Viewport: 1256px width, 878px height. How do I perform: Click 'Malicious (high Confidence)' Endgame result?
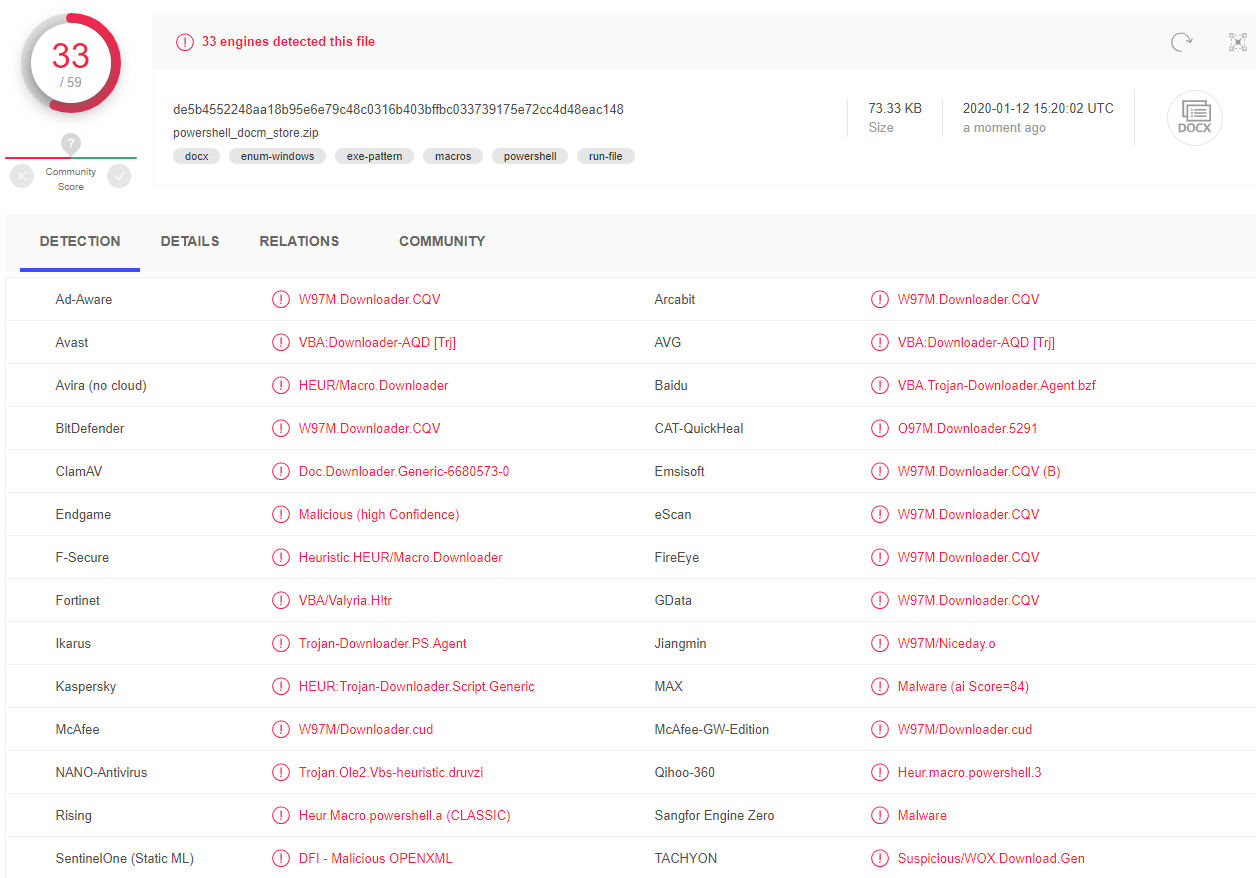(379, 514)
